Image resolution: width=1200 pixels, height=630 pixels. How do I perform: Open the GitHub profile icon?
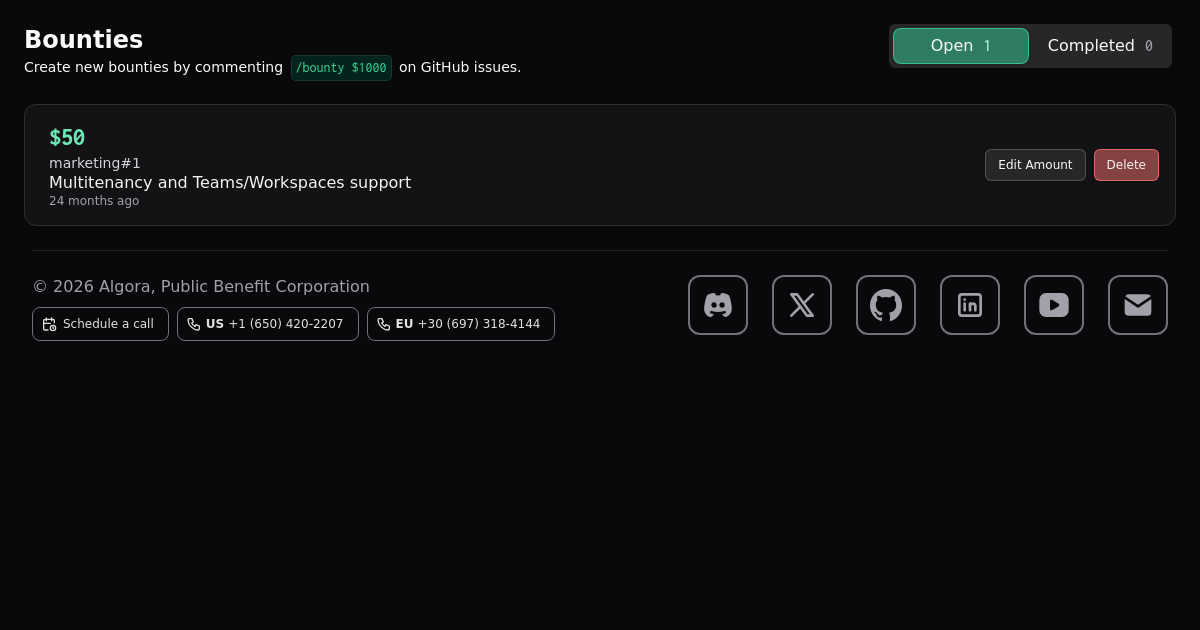[x=886, y=305]
